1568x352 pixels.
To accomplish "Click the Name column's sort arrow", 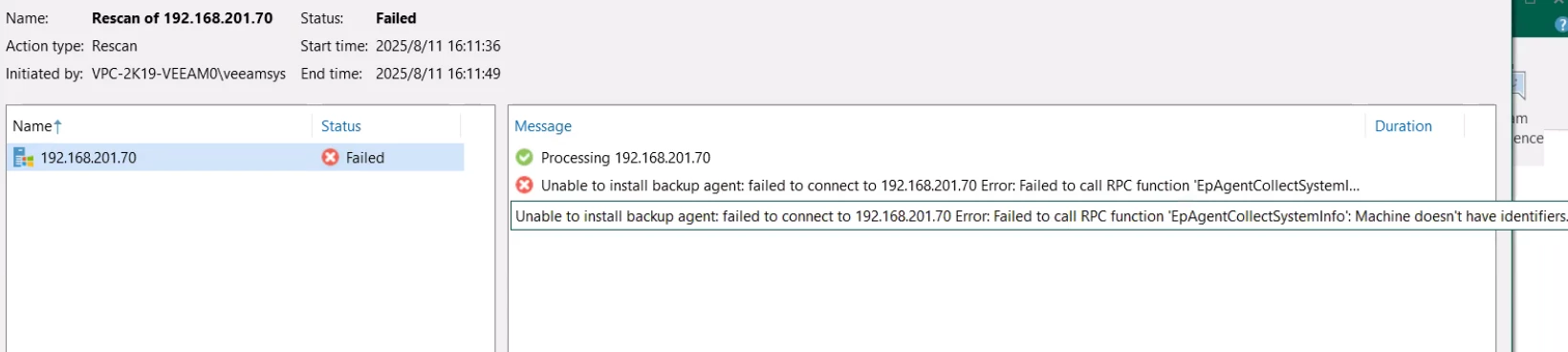I will (57, 126).
